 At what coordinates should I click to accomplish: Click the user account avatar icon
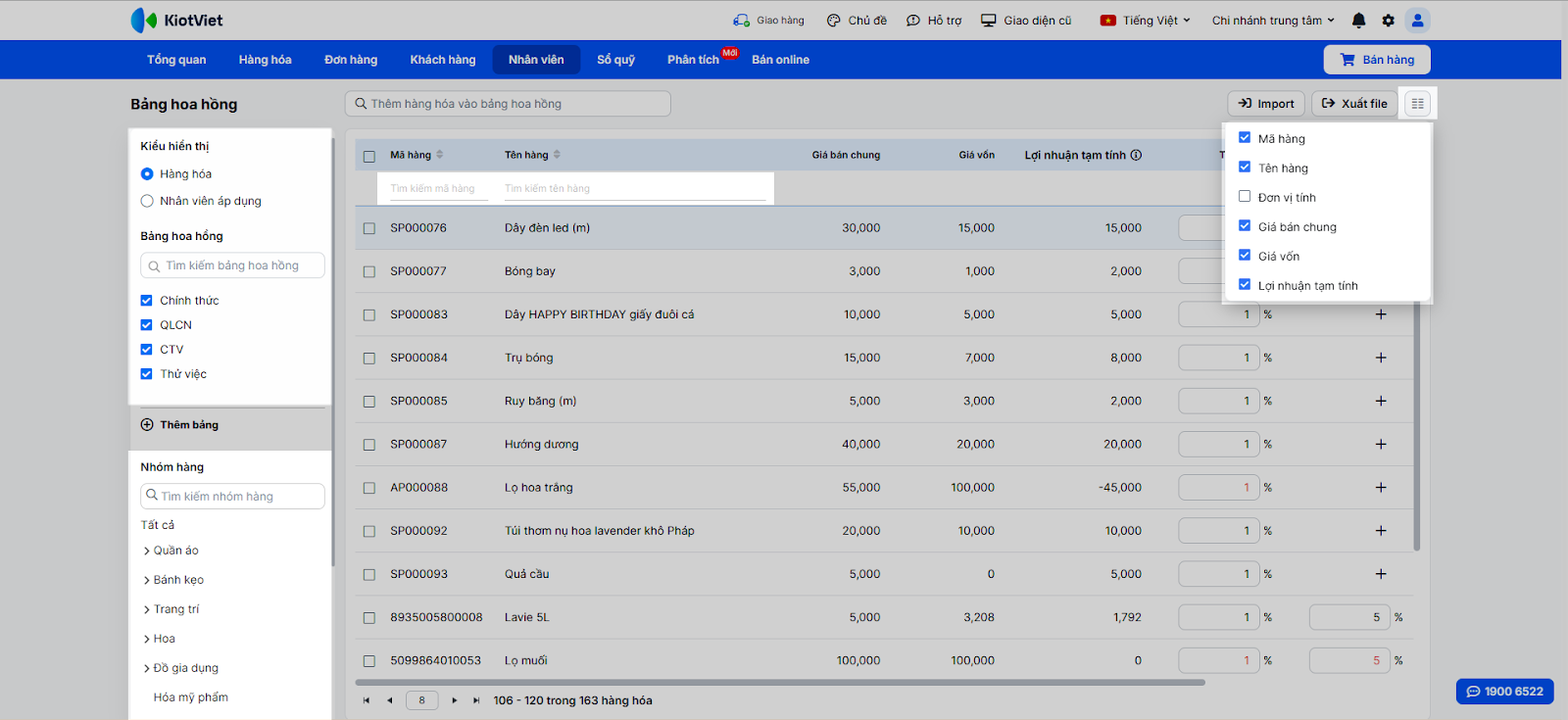point(1417,21)
